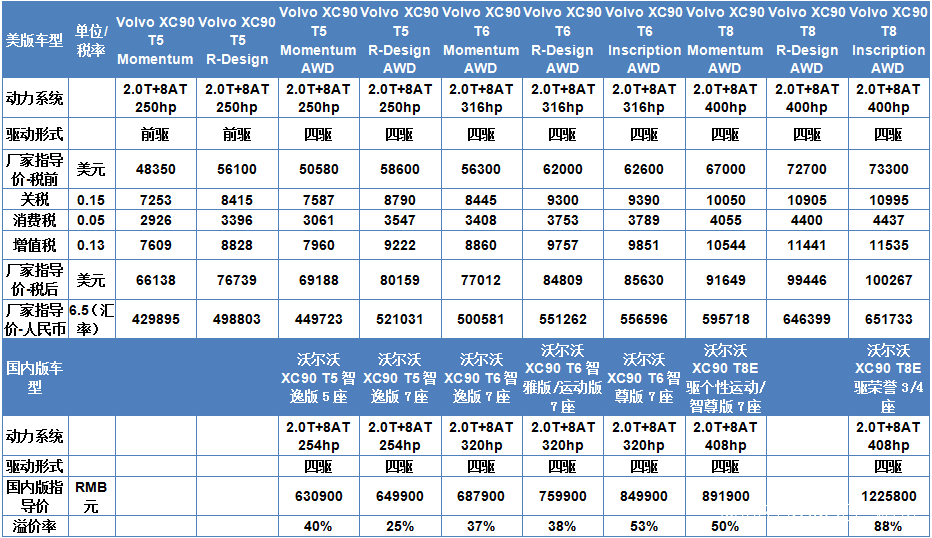
Task: Select the Volvo XC90 T8 Inscription AWD header
Action: pos(888,40)
